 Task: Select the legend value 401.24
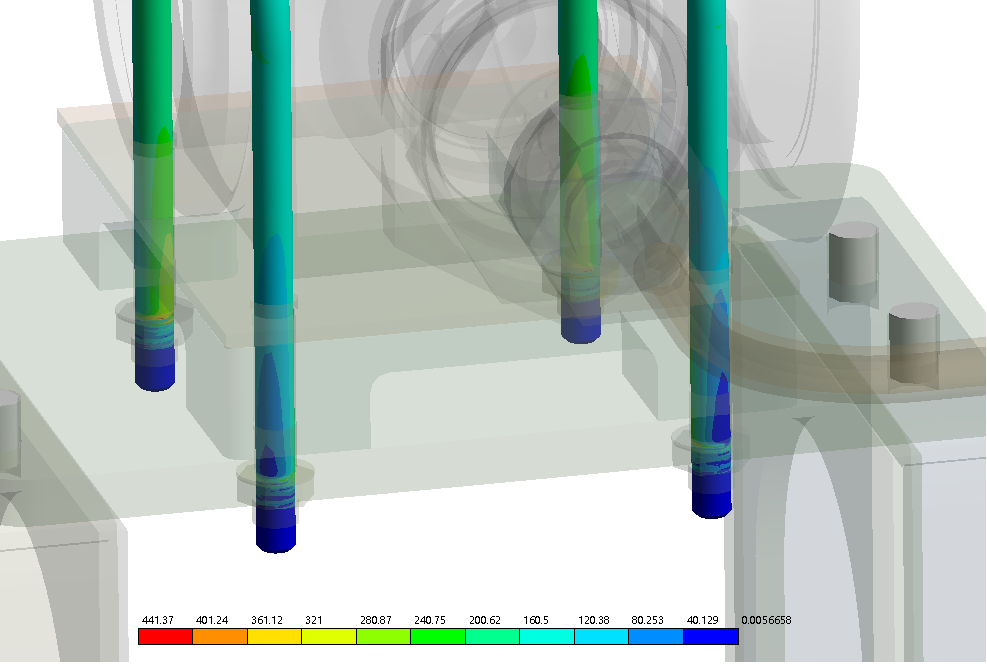tap(212, 620)
